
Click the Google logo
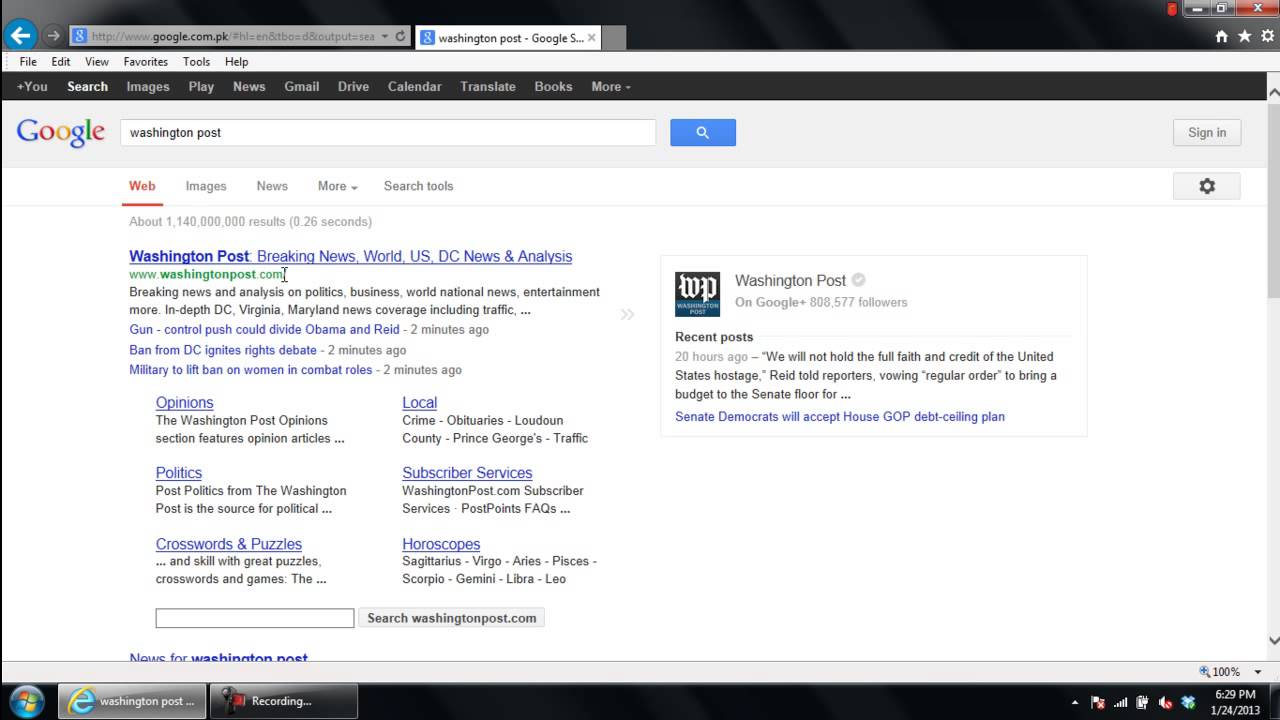61,132
